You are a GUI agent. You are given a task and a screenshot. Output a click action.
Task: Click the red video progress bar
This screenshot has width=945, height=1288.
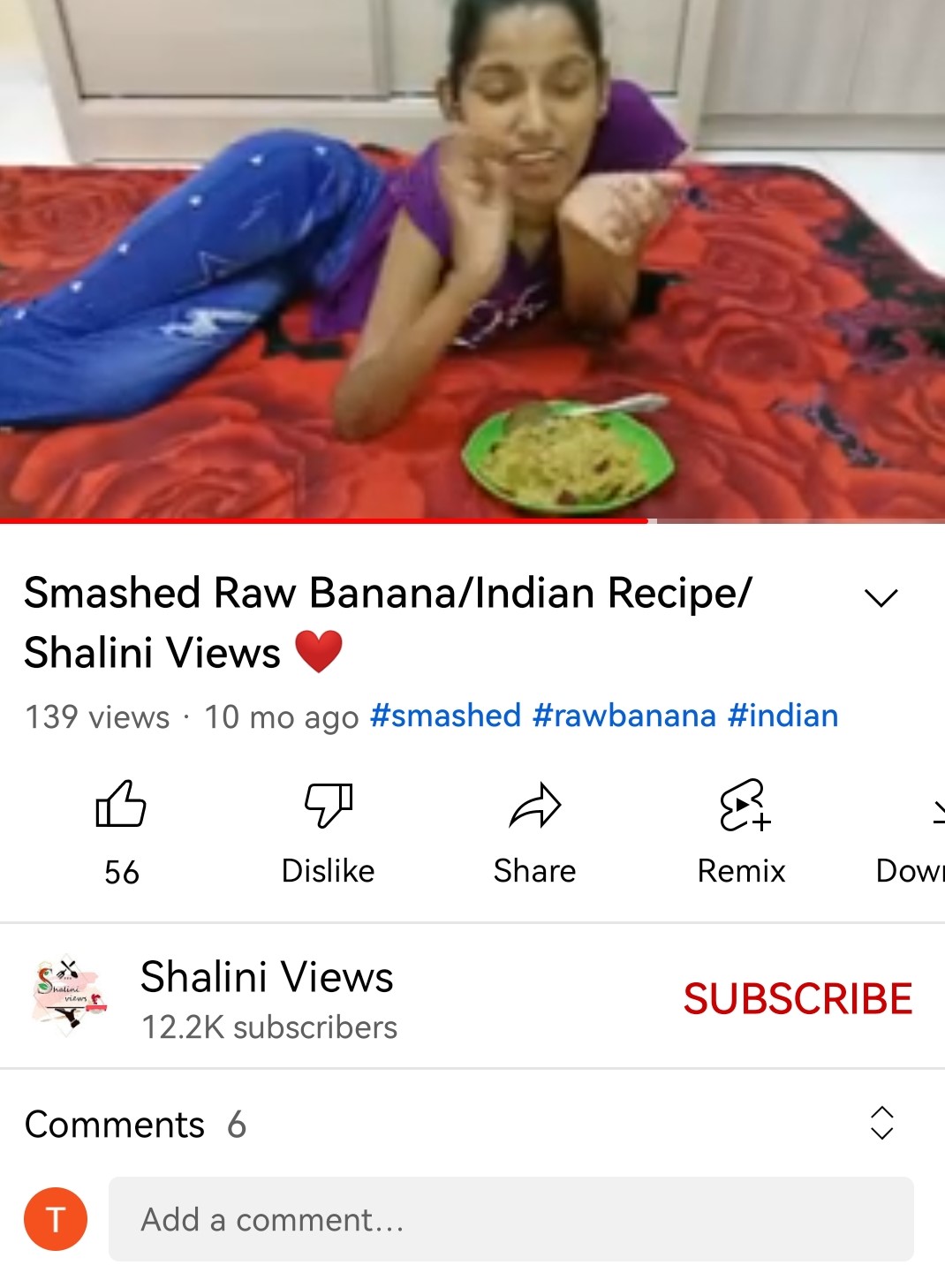[x=472, y=521]
